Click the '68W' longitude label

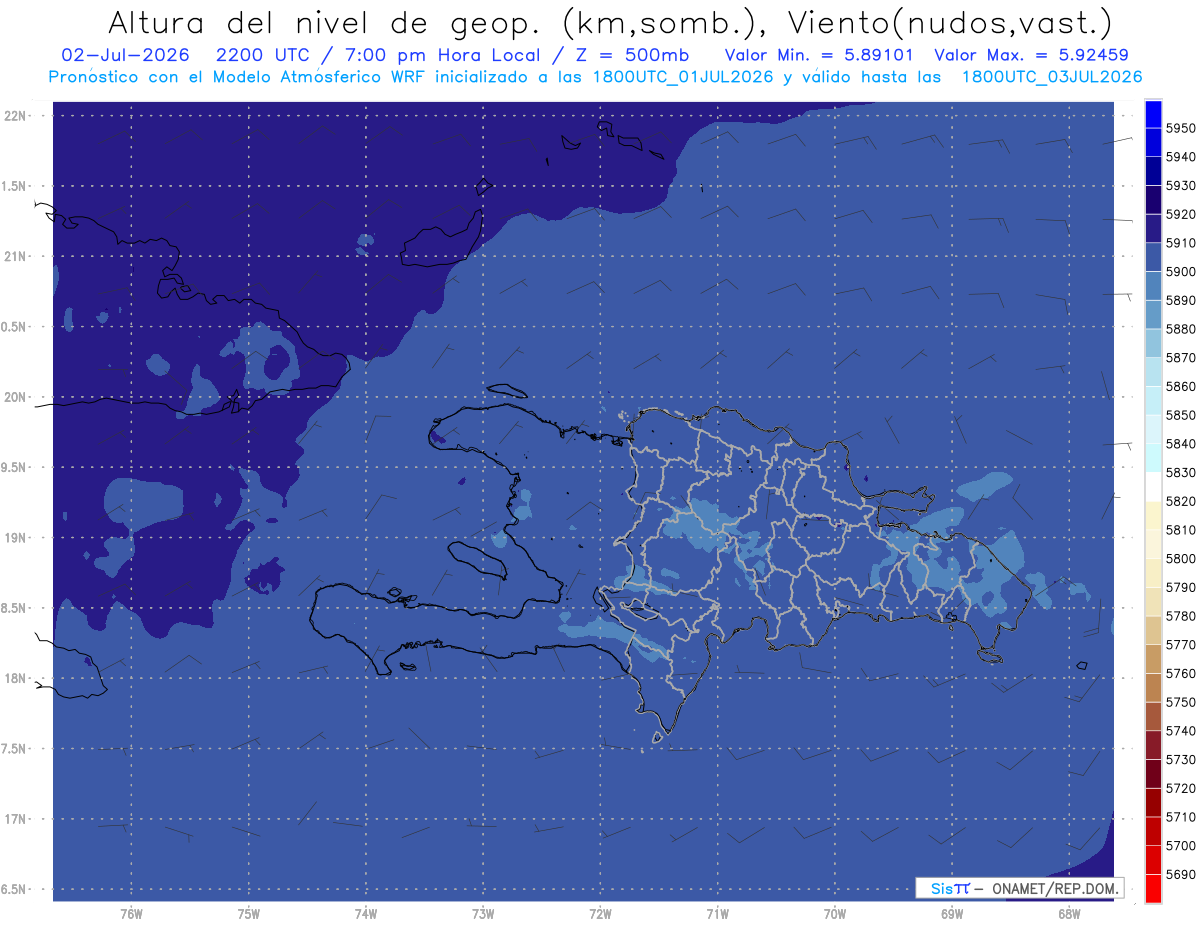pos(1069,914)
